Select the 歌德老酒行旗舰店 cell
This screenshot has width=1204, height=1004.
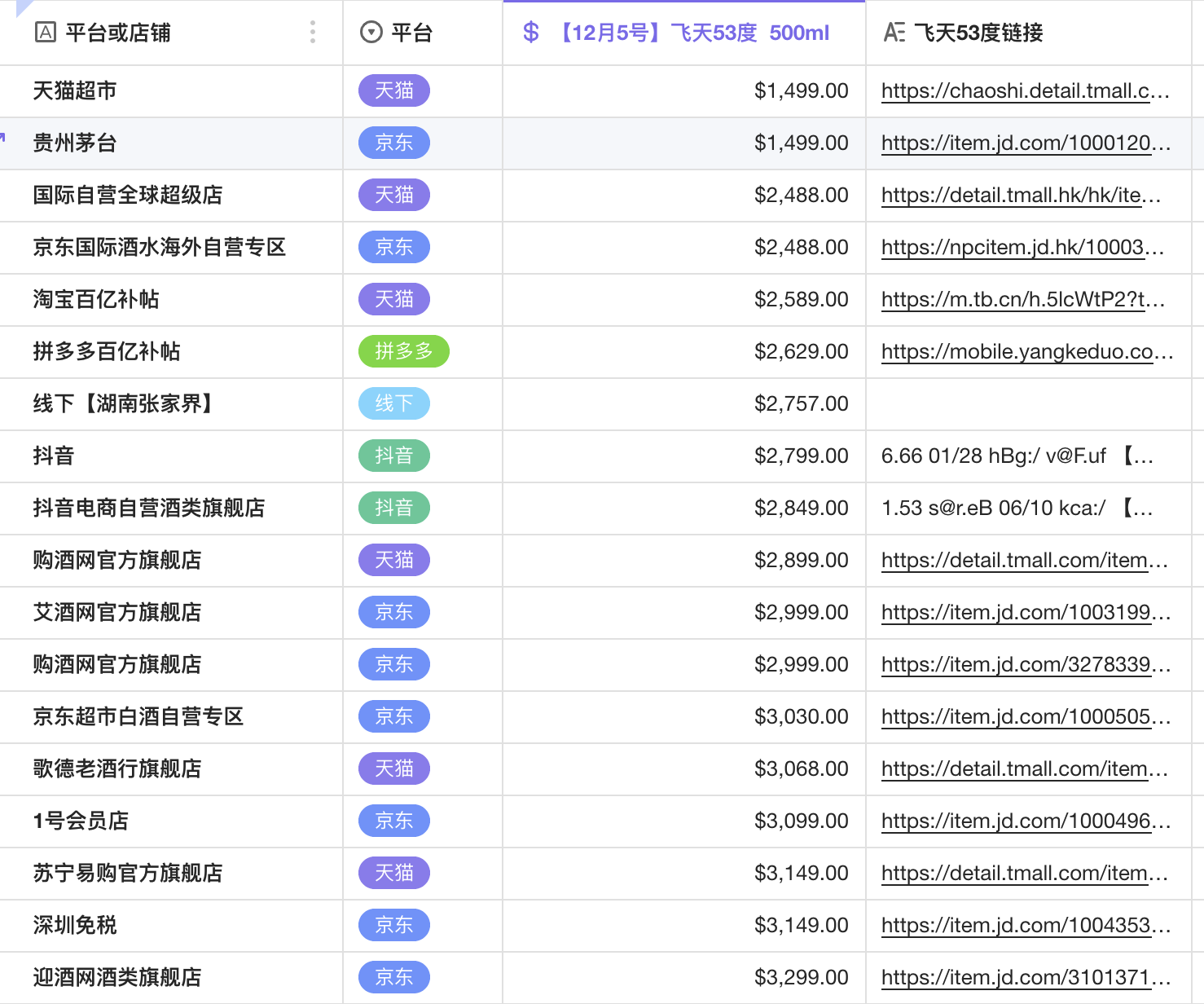(x=171, y=769)
